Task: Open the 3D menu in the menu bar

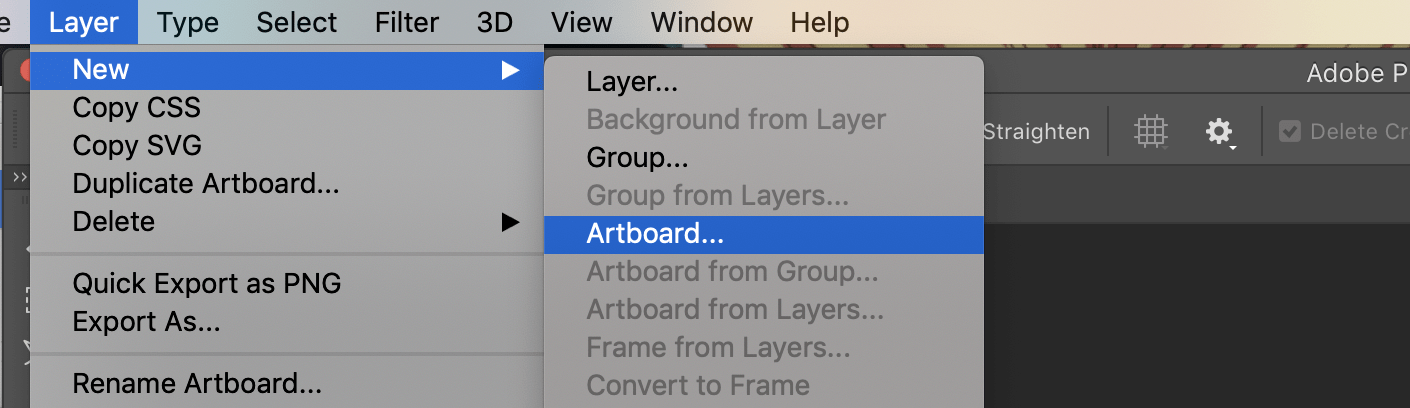Action: 494,22
